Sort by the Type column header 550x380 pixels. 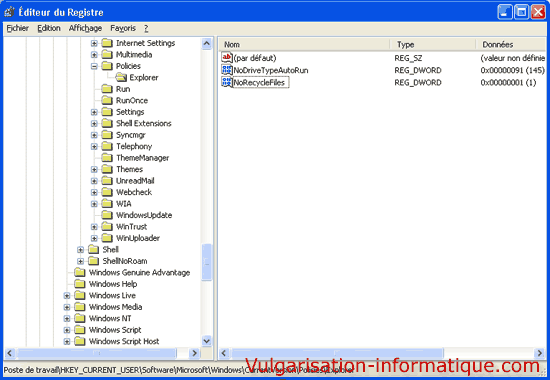[x=433, y=45]
